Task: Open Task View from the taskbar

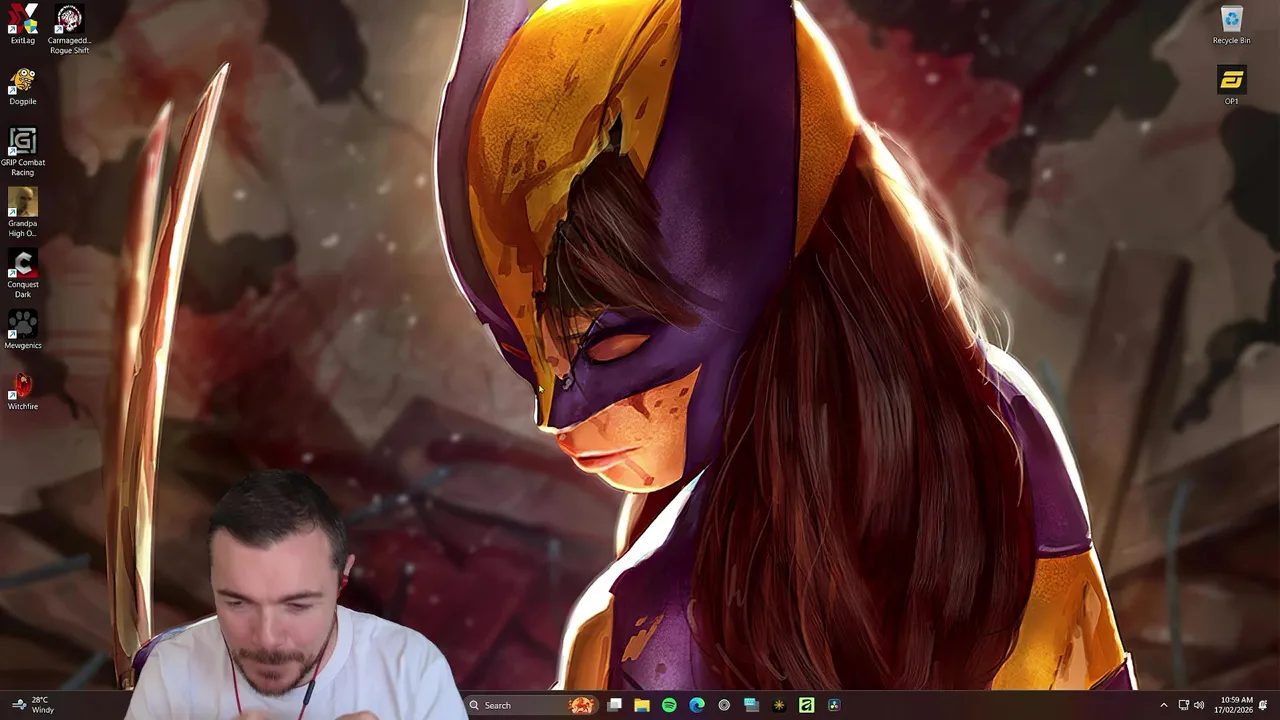Action: pyautogui.click(x=615, y=705)
